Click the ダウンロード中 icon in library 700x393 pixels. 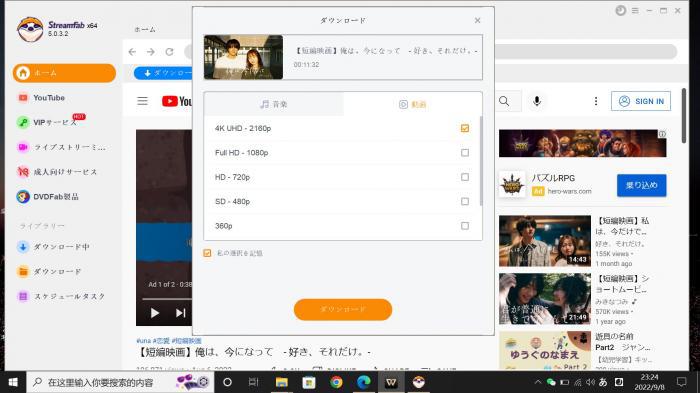pos(23,247)
